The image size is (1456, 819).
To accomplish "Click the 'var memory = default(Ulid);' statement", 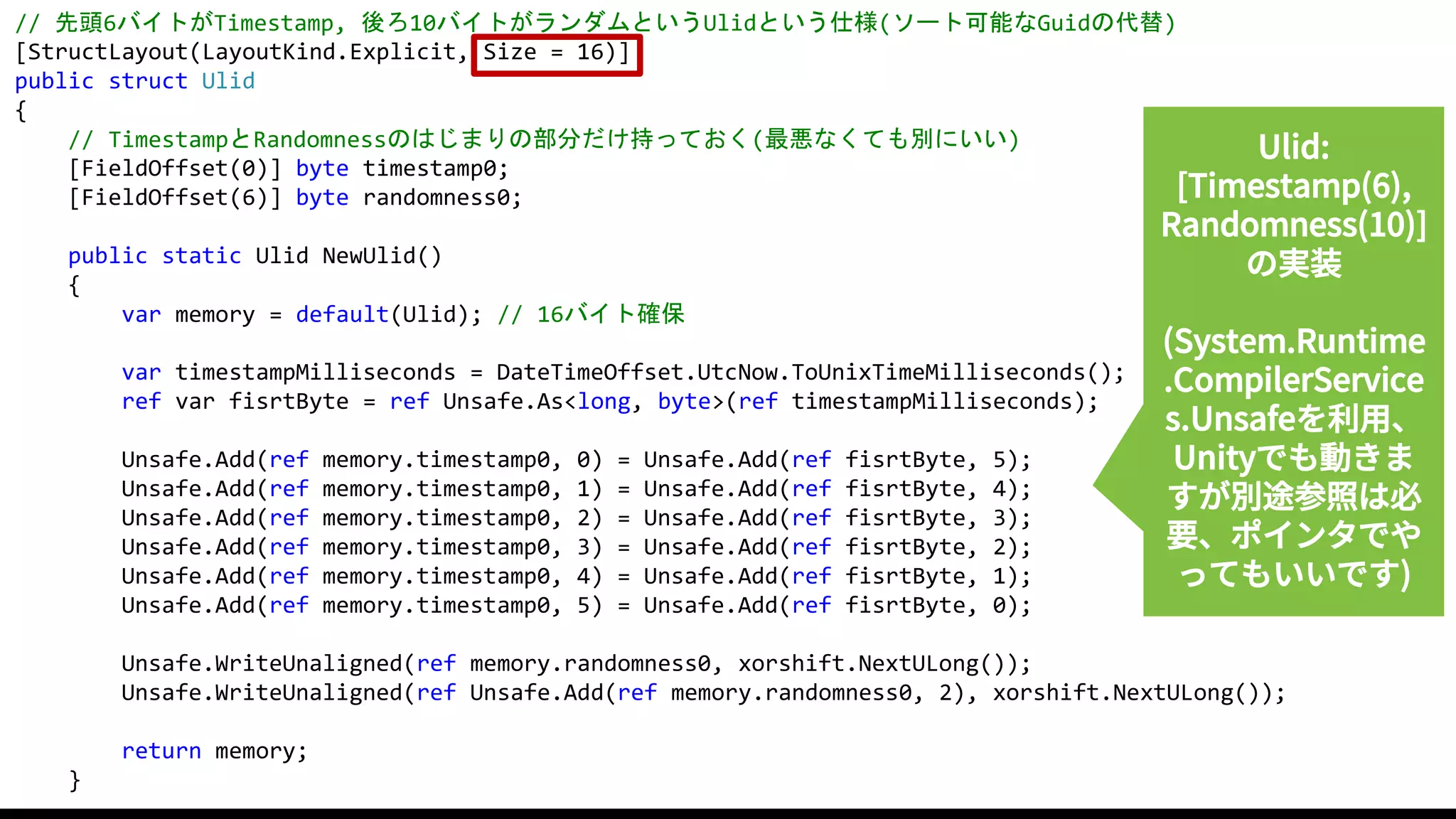I will 302,314.
